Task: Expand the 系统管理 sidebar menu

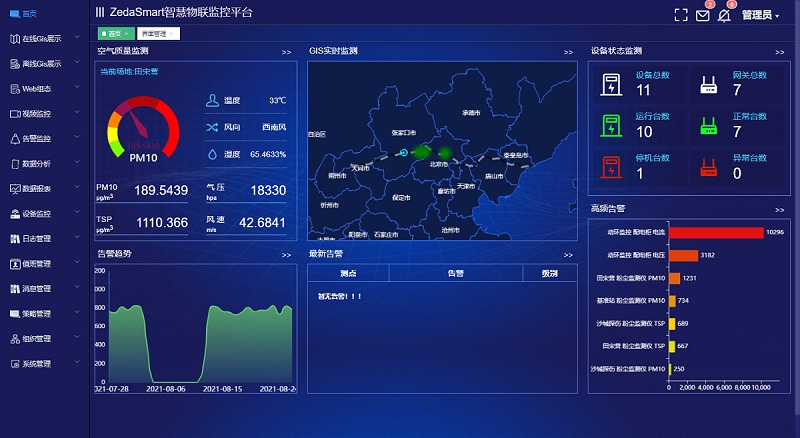Action: point(40,364)
